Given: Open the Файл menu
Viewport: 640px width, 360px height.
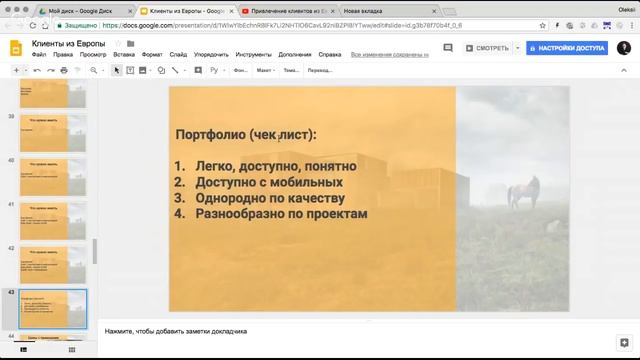Looking at the screenshot, I should (39, 54).
